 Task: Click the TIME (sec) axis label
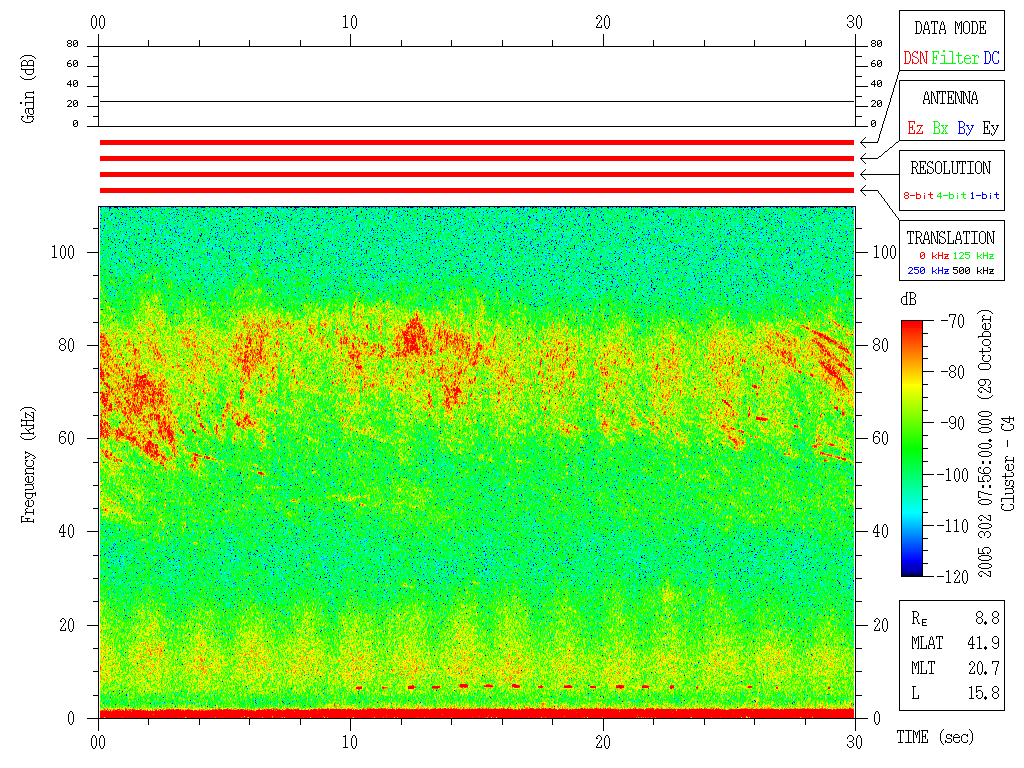coord(934,738)
